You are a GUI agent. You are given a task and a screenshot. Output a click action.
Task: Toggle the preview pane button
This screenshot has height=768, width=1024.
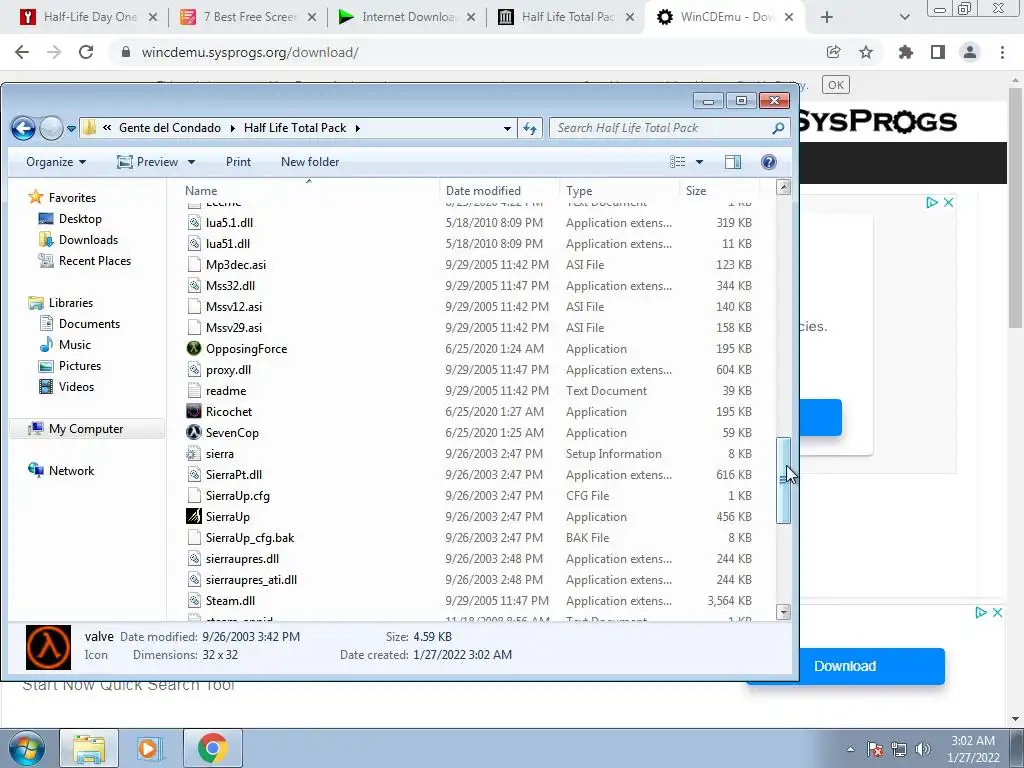coord(733,162)
